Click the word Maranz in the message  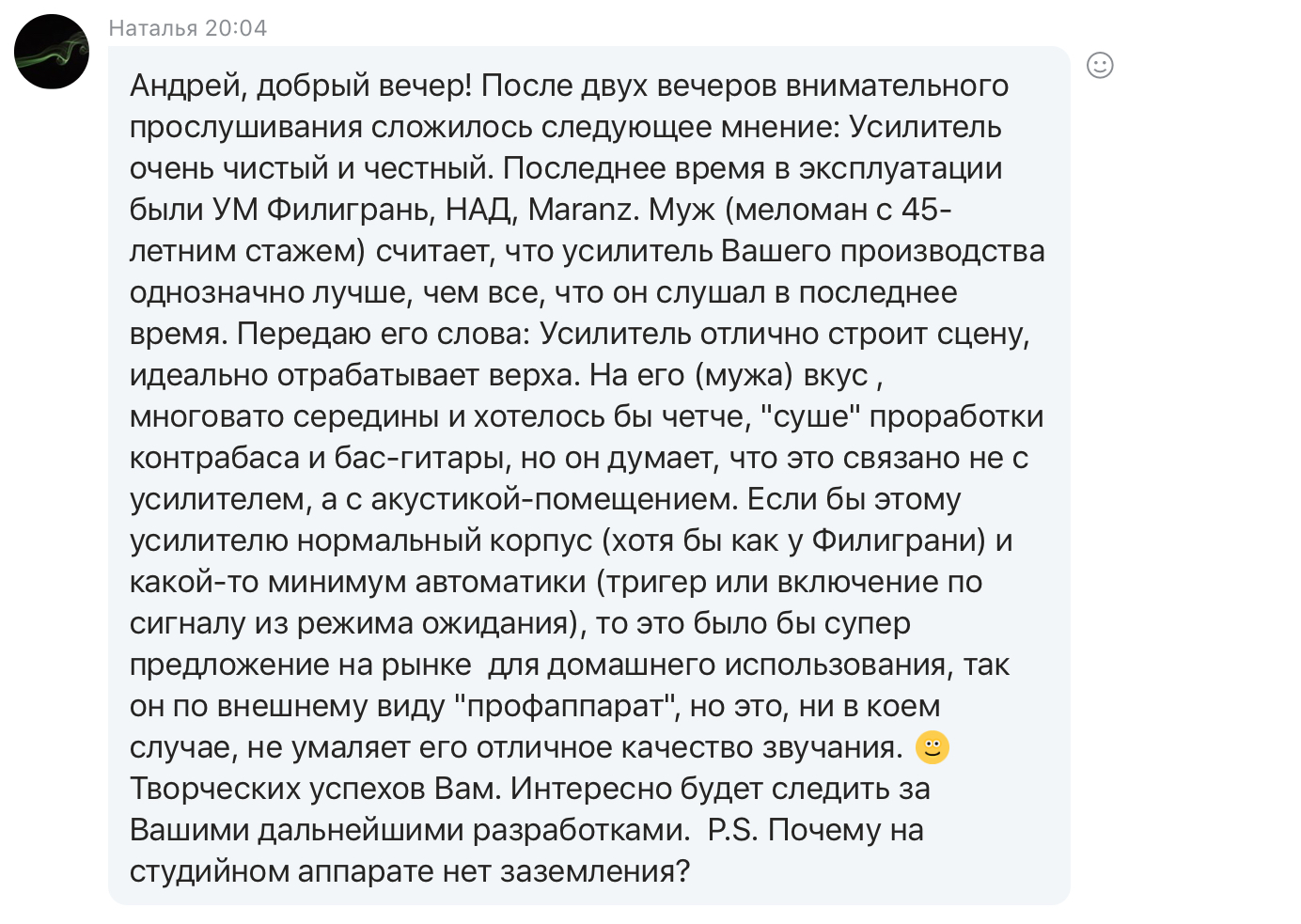[583, 210]
